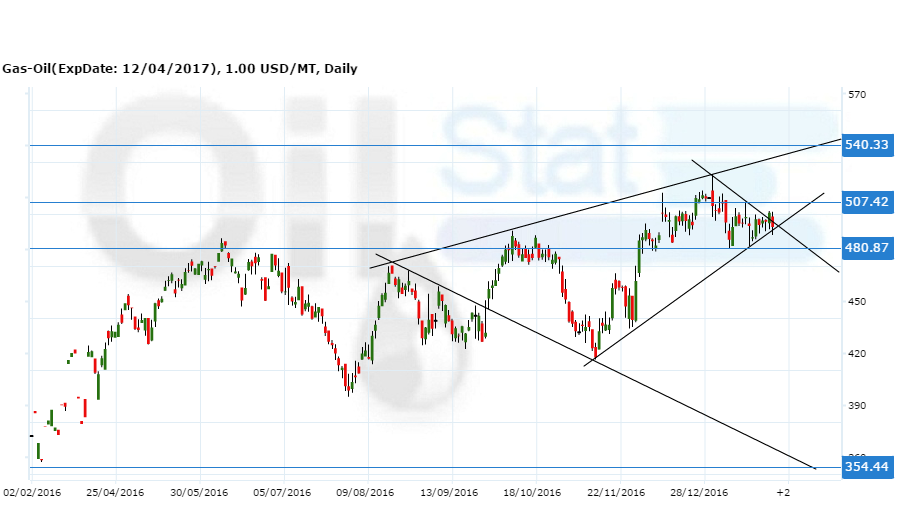Click the 390 tick on price axis
This screenshot has width=909, height=509.
click(856, 405)
